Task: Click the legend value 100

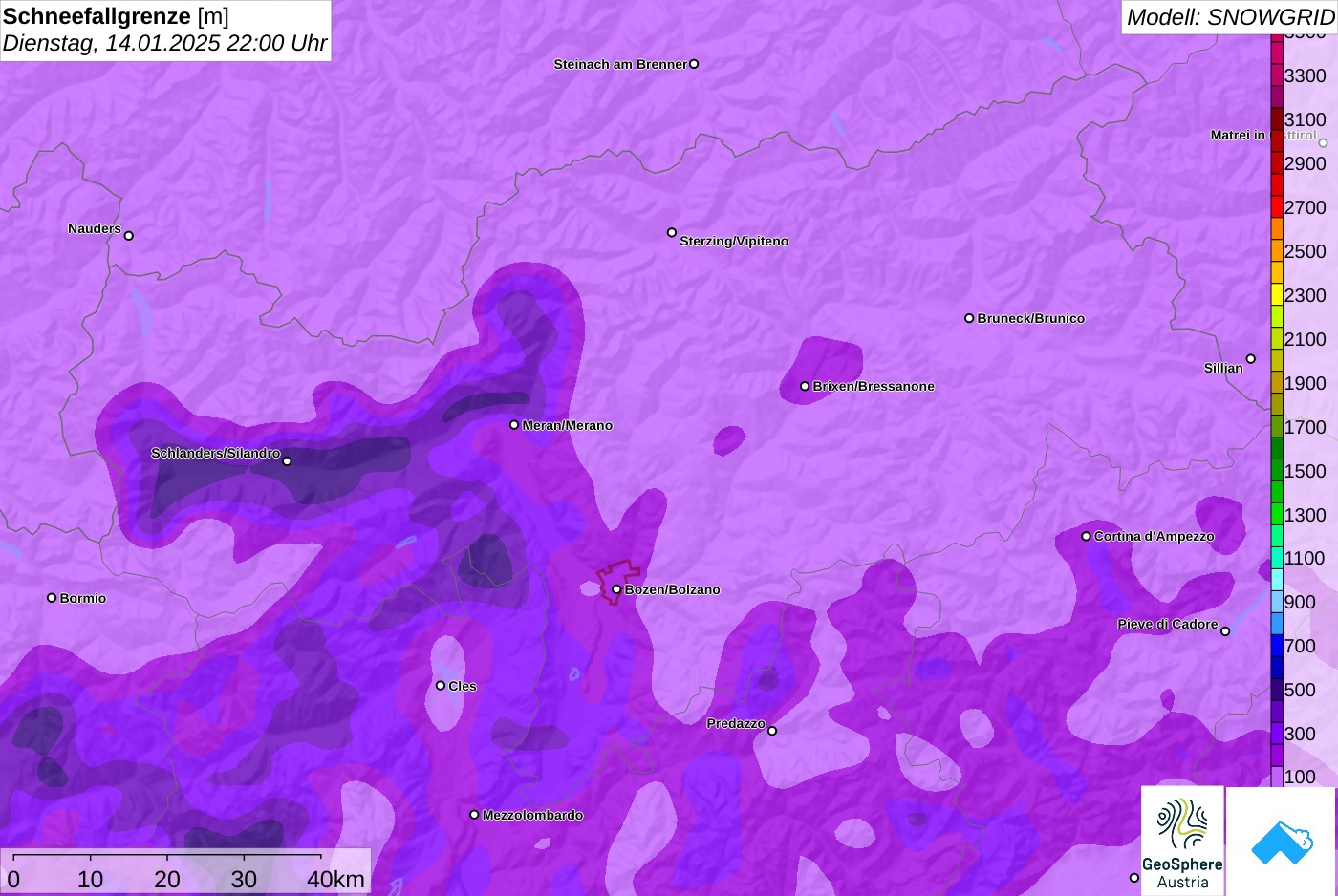Action: click(1300, 777)
